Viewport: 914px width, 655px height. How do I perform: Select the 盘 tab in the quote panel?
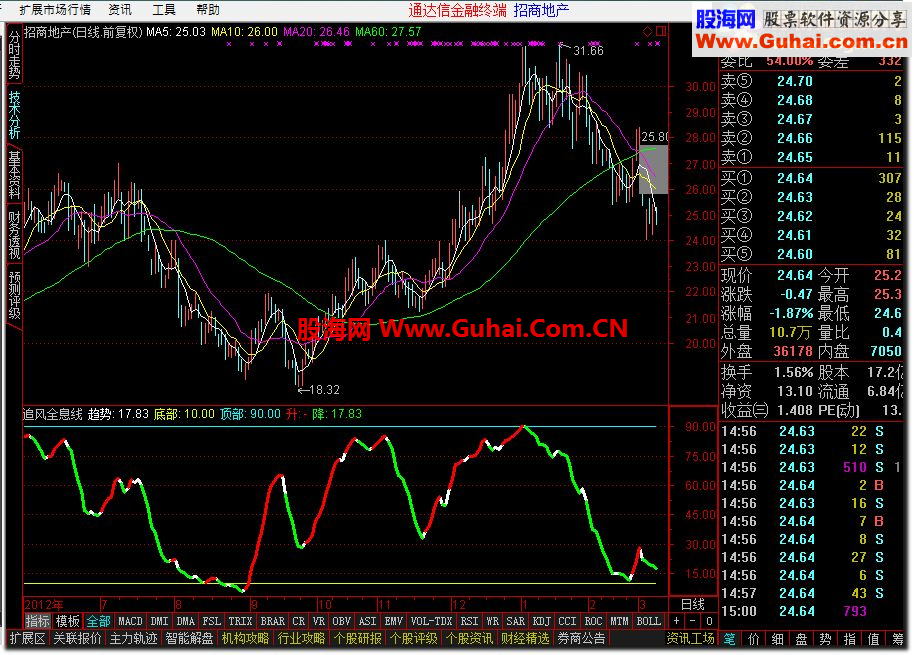click(x=801, y=639)
